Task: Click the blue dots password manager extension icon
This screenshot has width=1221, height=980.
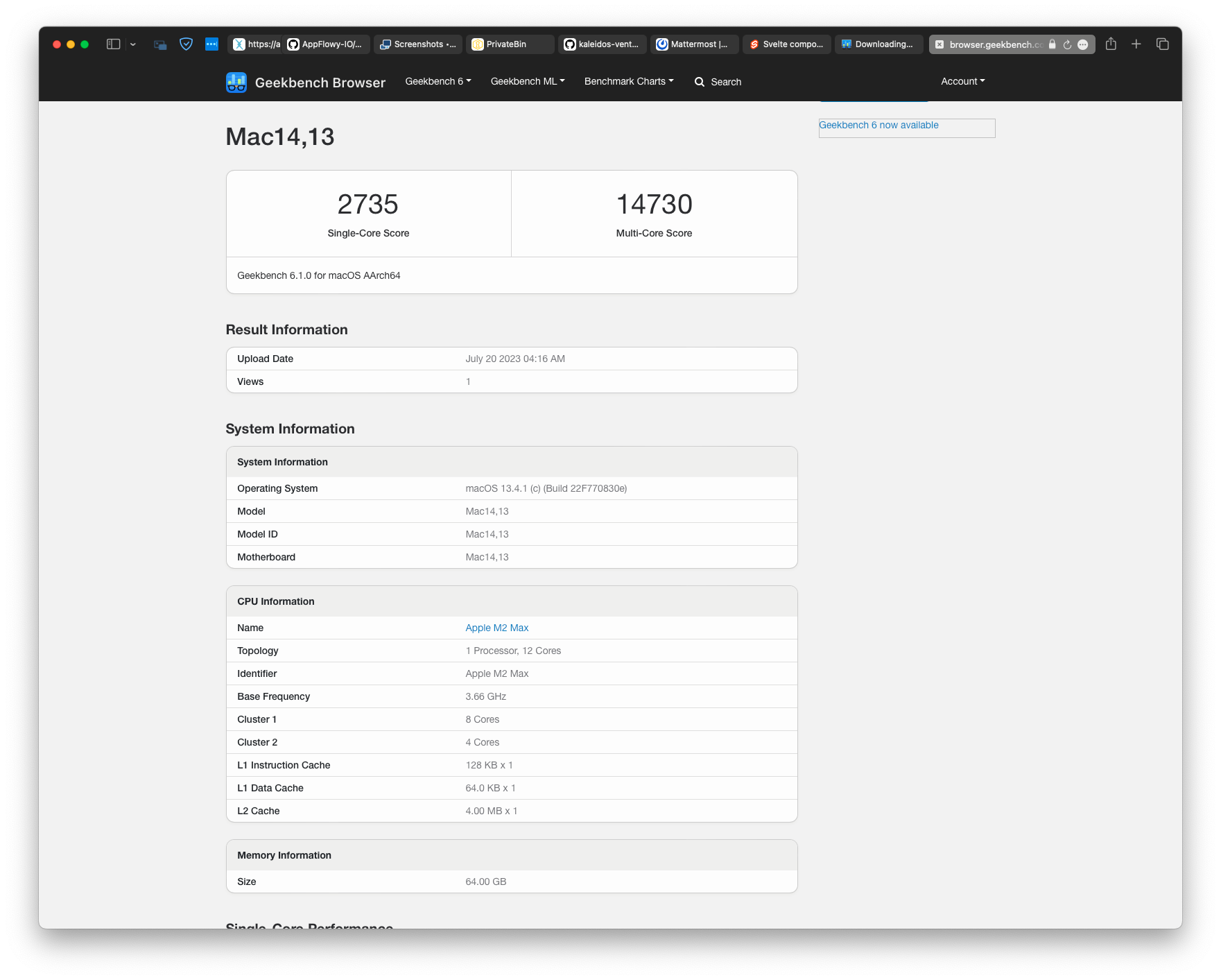Action: pyautogui.click(x=211, y=44)
